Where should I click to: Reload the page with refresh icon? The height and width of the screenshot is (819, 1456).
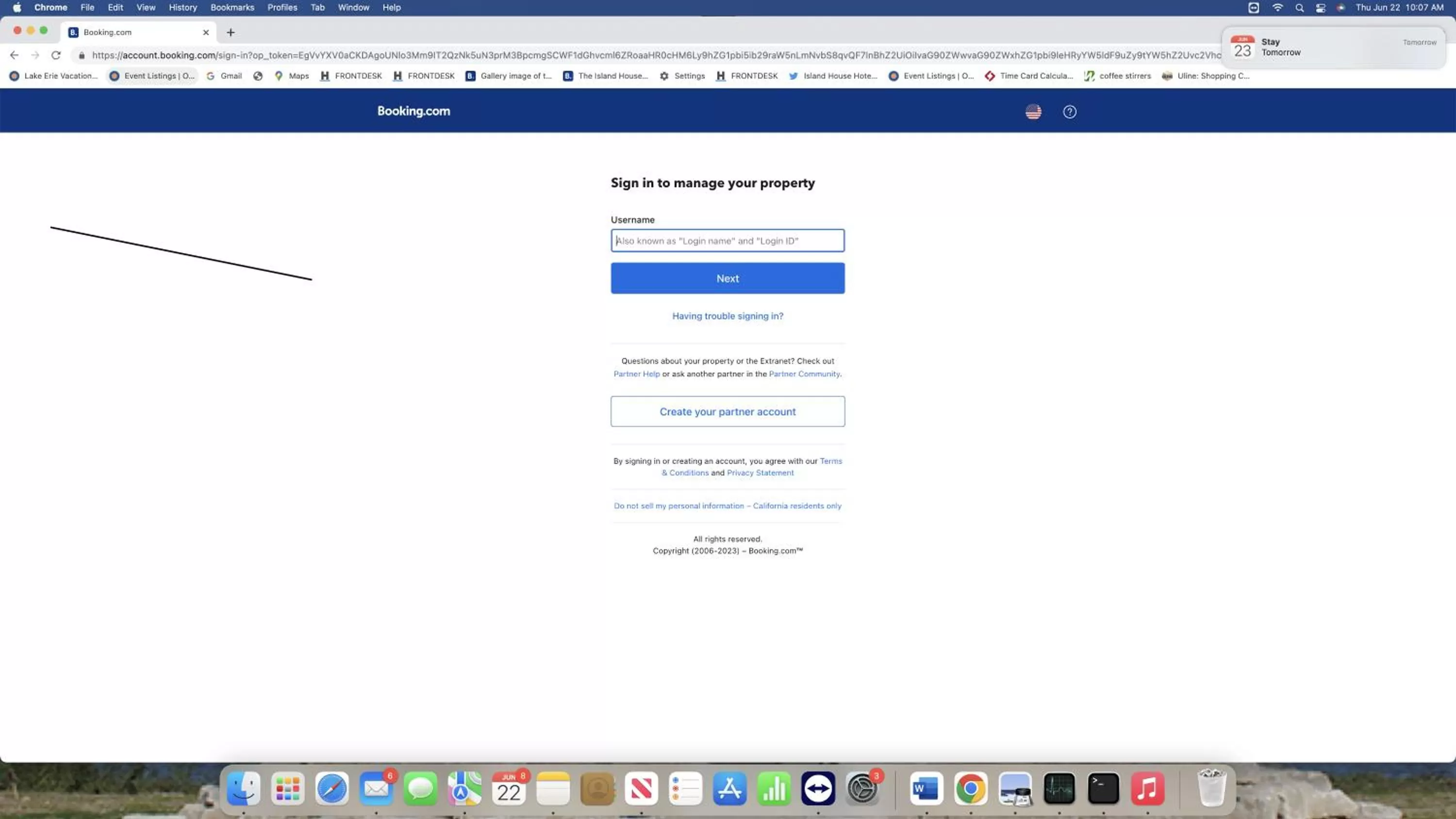(x=55, y=55)
